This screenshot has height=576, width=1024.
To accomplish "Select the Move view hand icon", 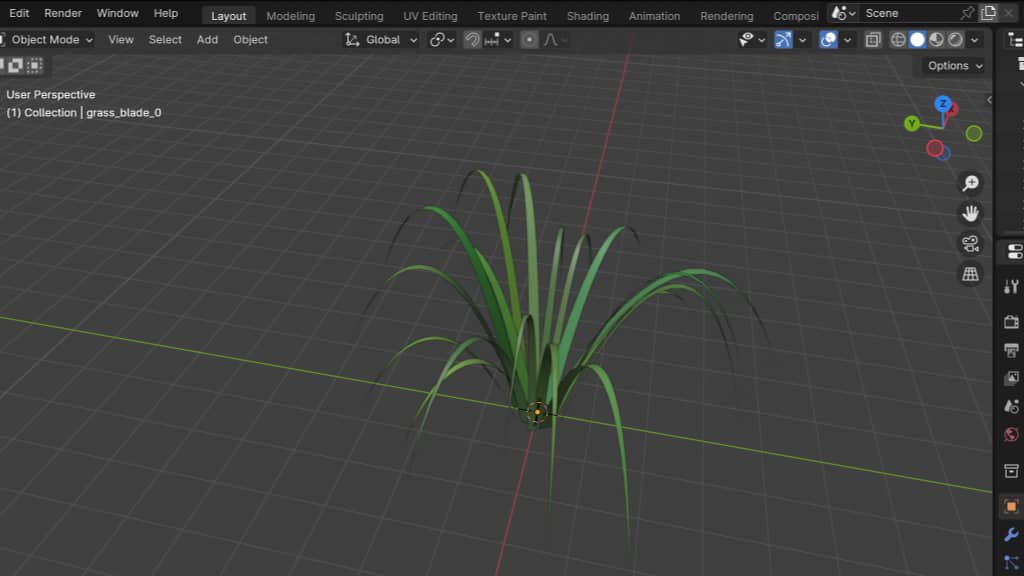I will [970, 213].
